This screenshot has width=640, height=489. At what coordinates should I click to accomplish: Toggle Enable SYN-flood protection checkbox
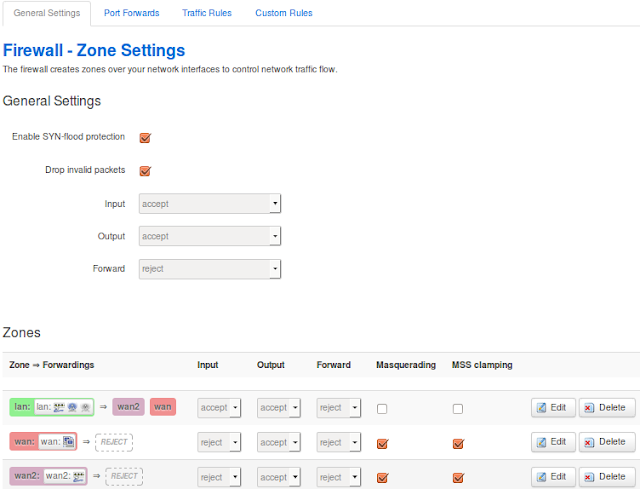coord(145,138)
